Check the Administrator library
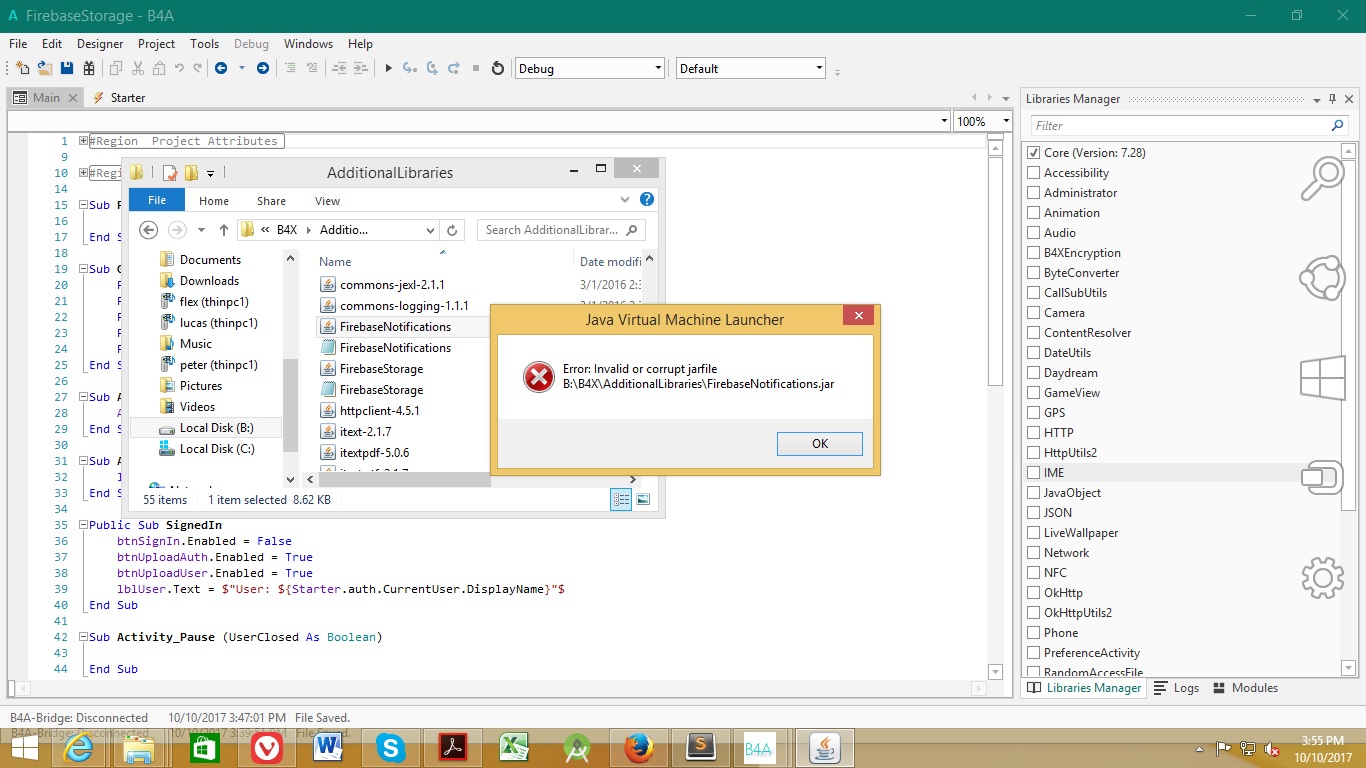The height and width of the screenshot is (768, 1366). (1034, 193)
